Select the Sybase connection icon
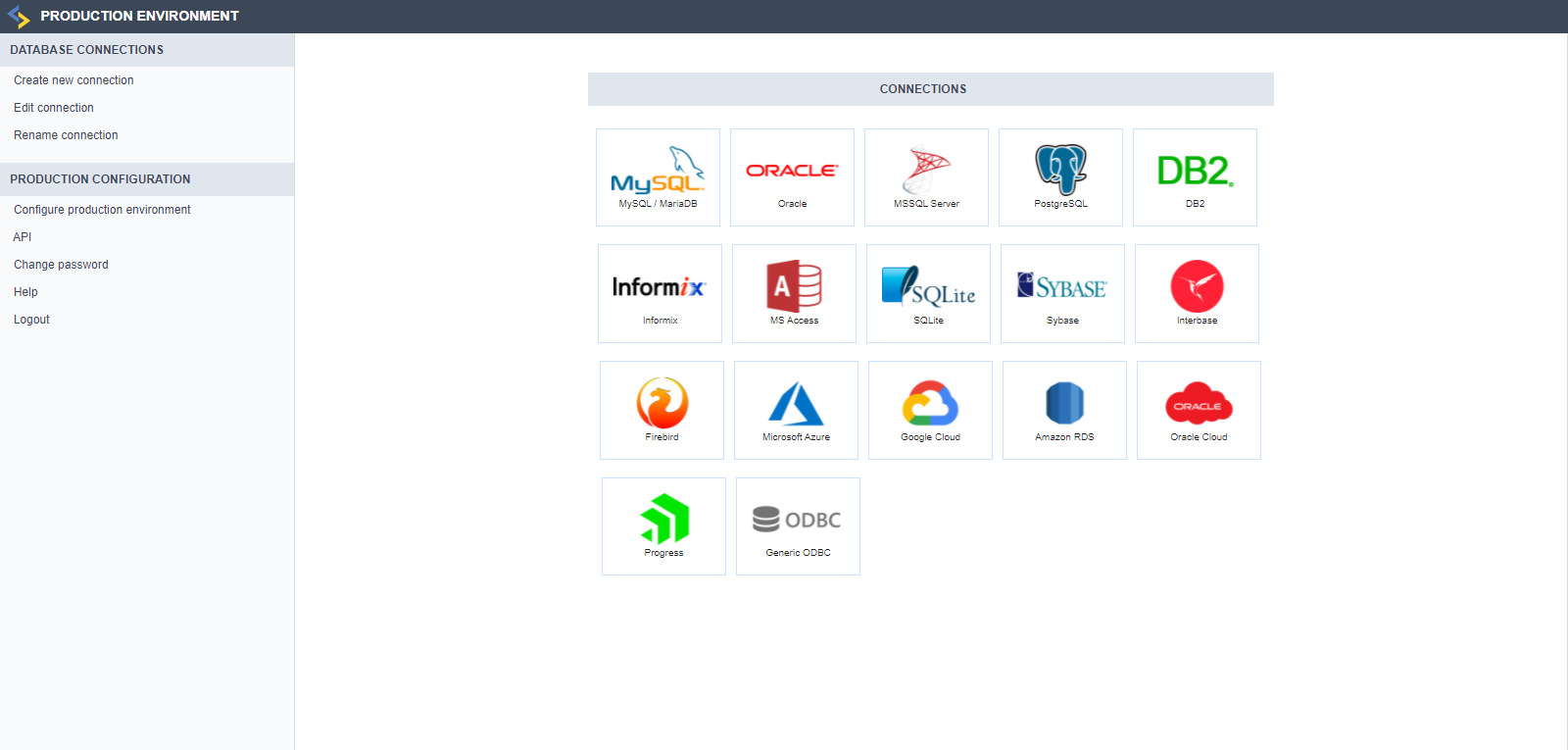1568x750 pixels. pos(1062,293)
